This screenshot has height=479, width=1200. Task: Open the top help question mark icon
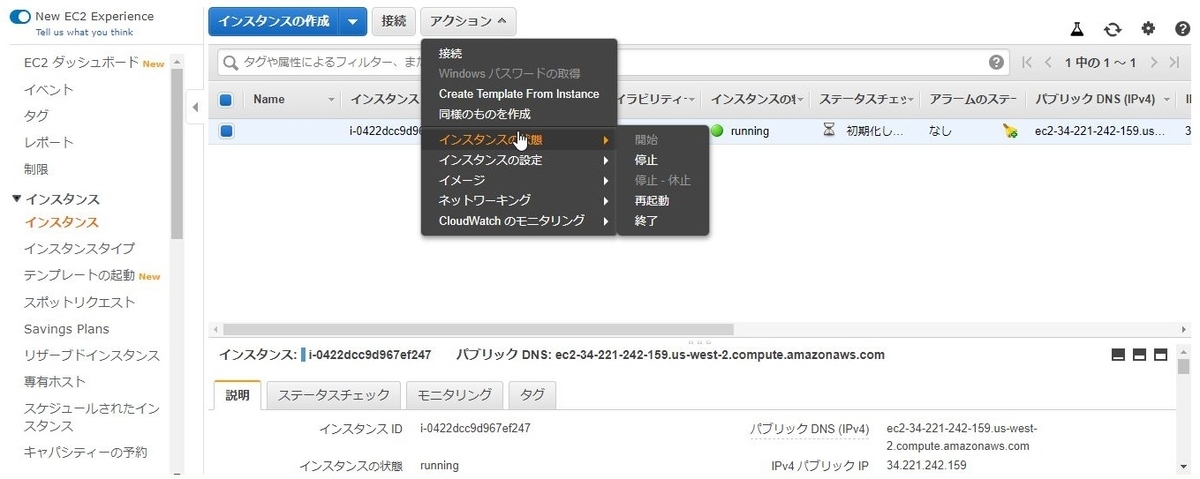coord(1180,29)
